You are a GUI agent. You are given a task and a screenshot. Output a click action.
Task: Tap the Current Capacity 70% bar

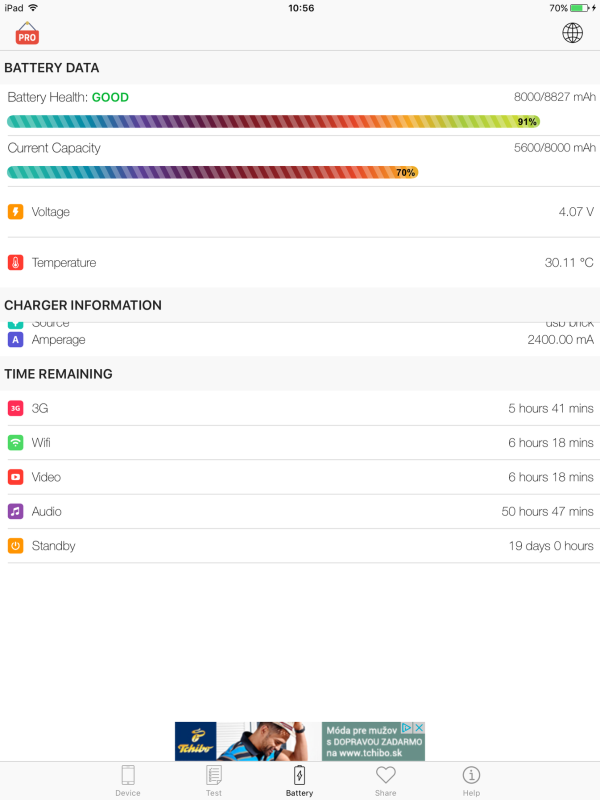coord(212,172)
